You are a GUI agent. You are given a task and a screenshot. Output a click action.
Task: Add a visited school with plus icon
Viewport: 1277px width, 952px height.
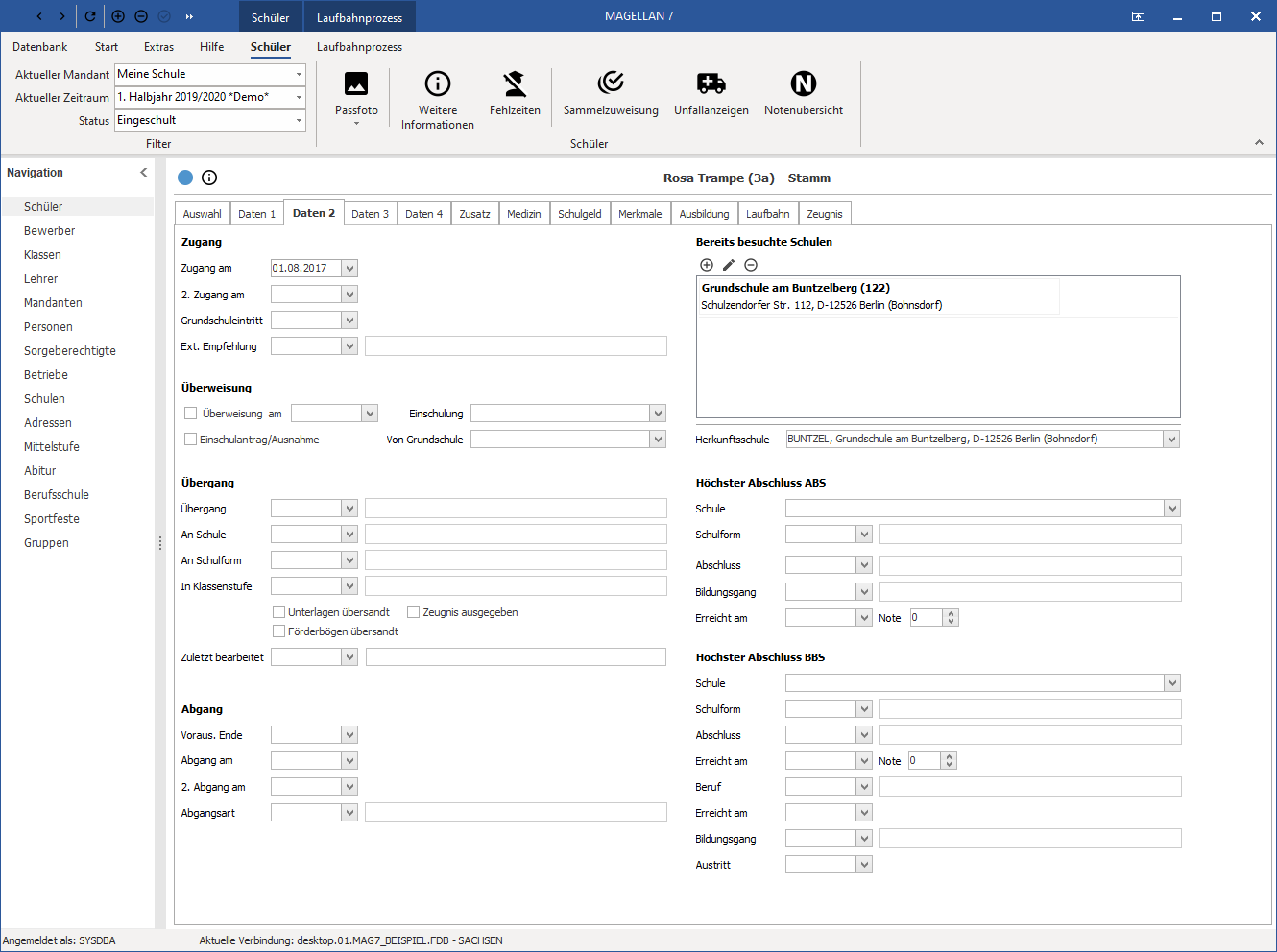[707, 265]
